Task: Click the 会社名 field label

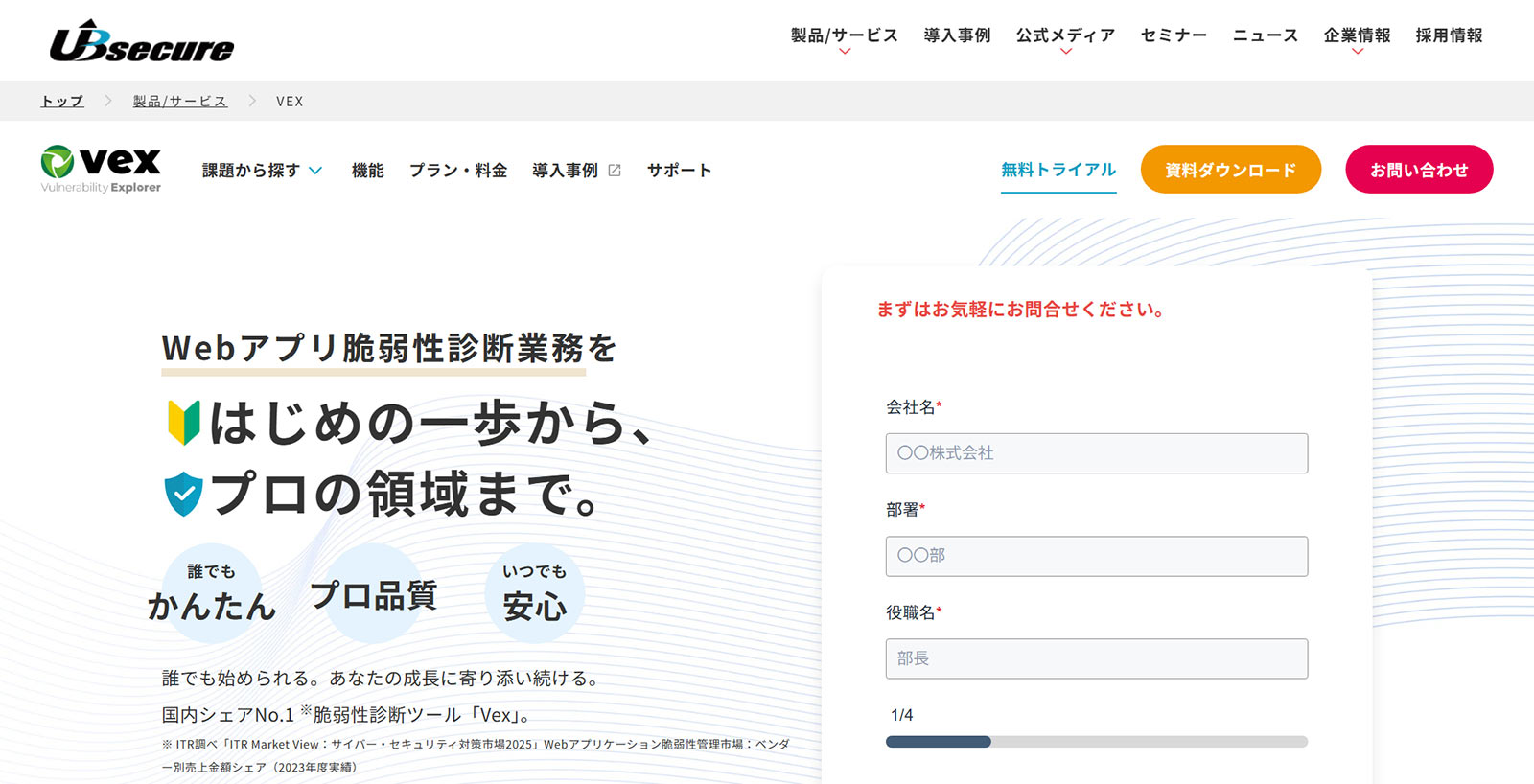Action: 914,407
